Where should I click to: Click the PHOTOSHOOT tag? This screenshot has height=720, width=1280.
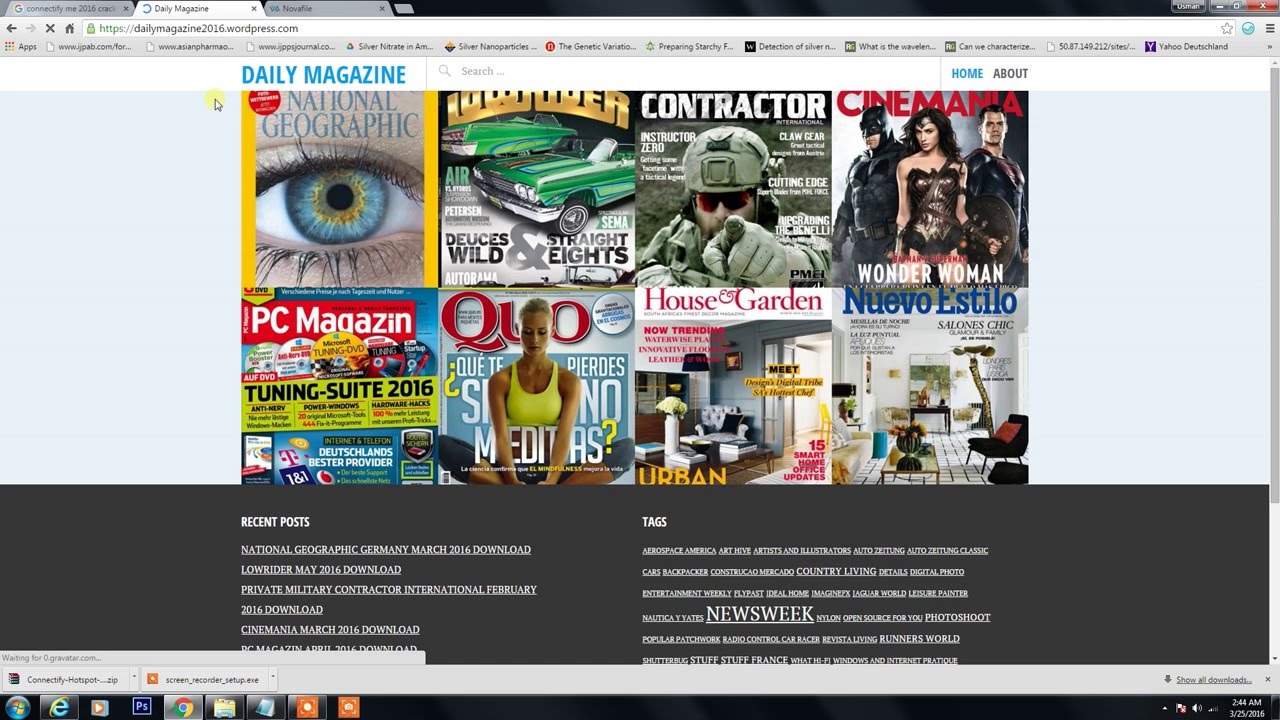click(x=957, y=617)
